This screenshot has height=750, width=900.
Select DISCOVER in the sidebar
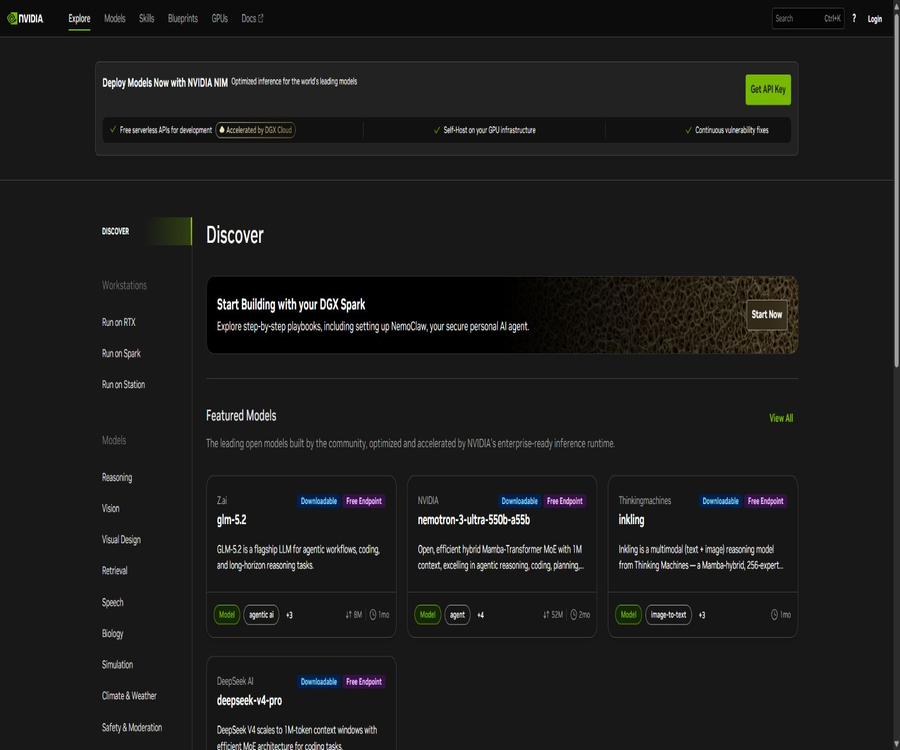[146, 231]
